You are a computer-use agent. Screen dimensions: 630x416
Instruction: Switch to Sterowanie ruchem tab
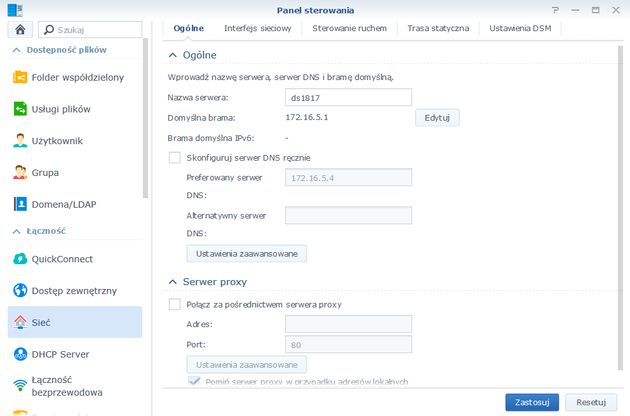coord(350,28)
